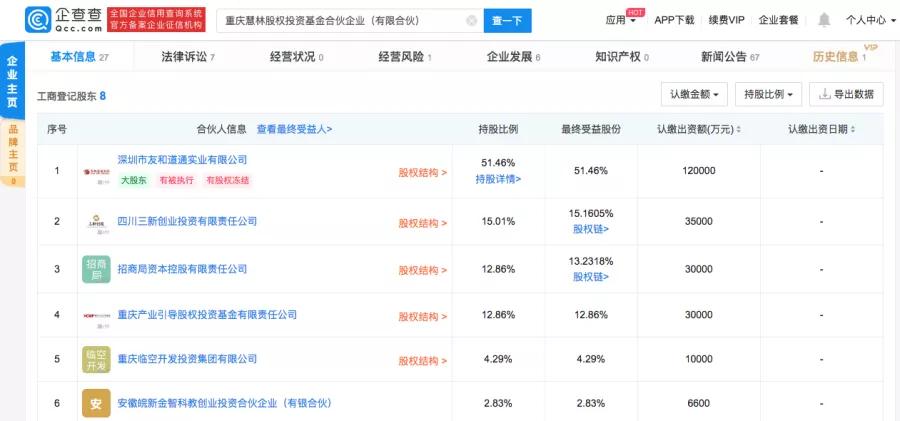Click the 4.29% 持股比例 cell of 重庆临空开发投资集团

click(x=498, y=359)
